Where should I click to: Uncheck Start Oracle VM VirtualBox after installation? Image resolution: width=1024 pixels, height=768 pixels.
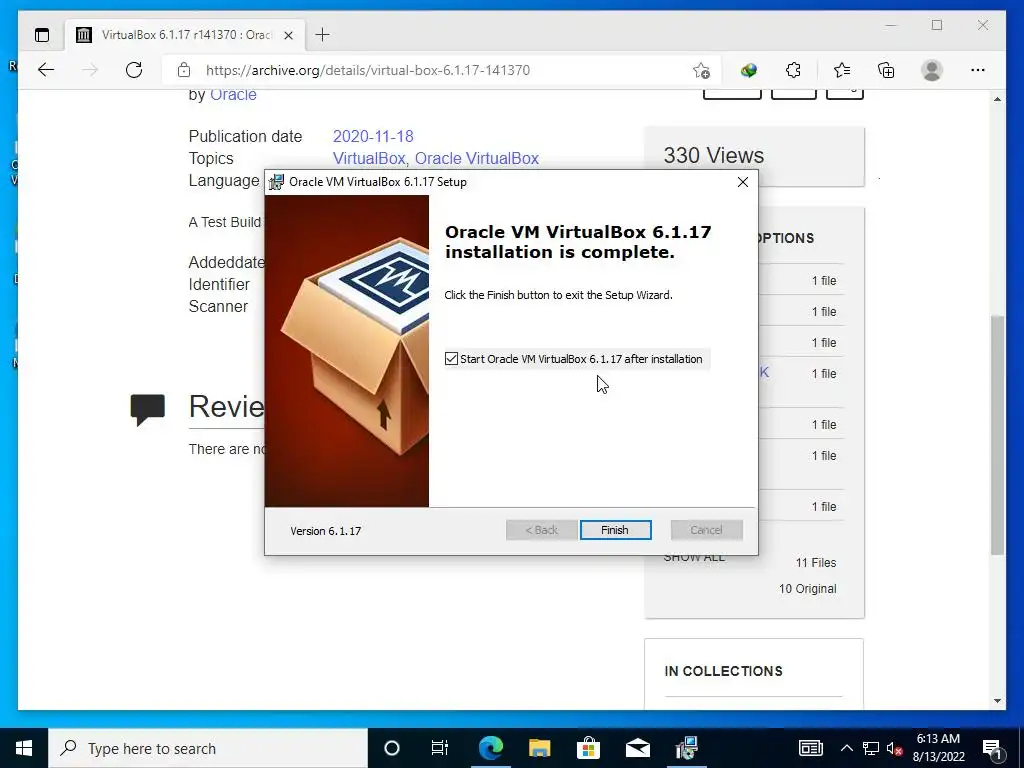(451, 359)
